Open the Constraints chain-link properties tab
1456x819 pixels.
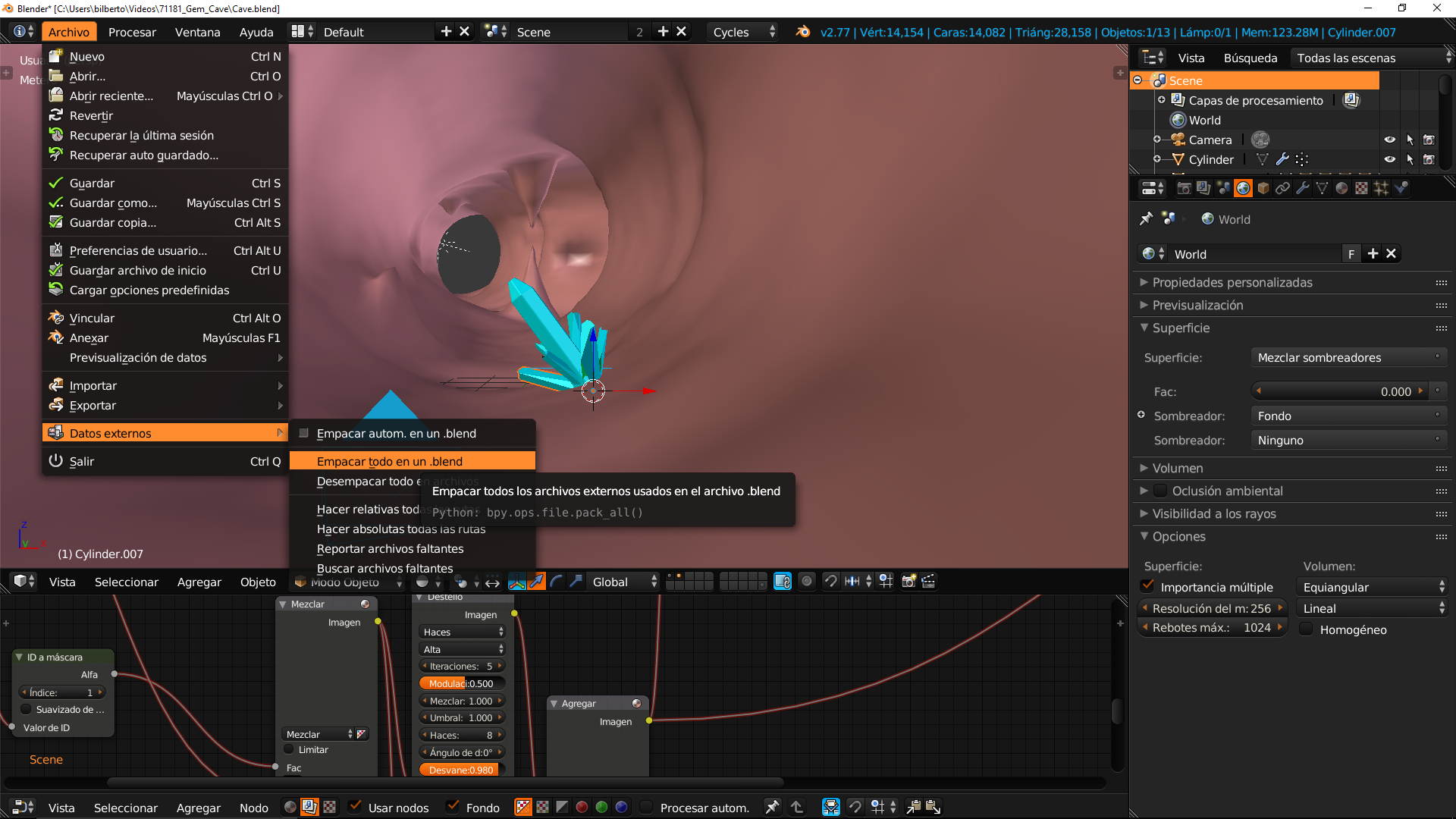click(x=1282, y=188)
